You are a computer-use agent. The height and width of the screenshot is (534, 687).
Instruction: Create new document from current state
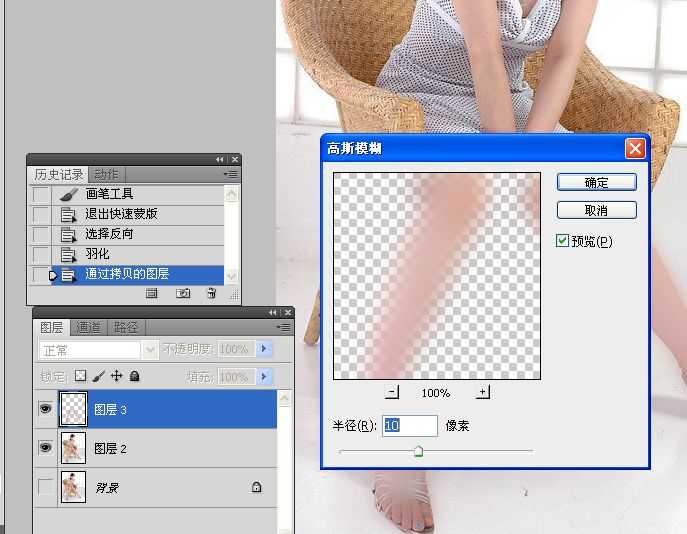[152, 294]
